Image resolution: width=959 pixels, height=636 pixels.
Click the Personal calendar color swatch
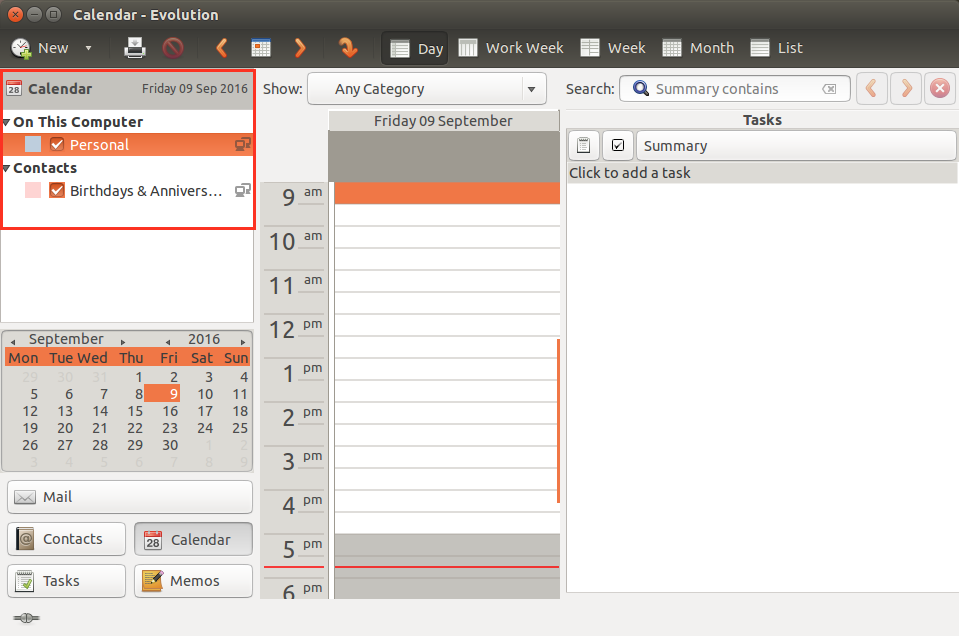(33, 145)
